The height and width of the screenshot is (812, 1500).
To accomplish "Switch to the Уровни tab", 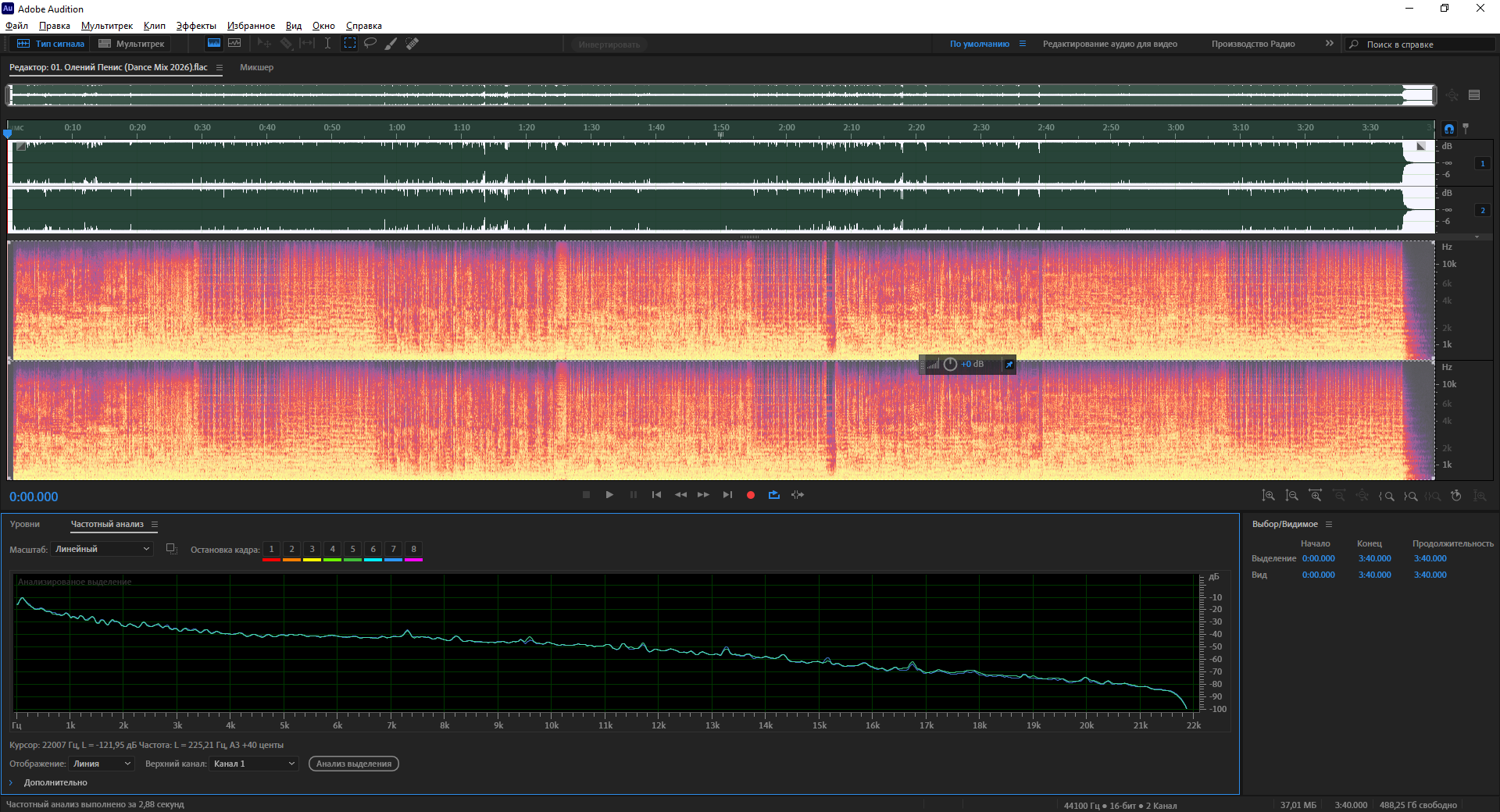I will pyautogui.click(x=25, y=525).
